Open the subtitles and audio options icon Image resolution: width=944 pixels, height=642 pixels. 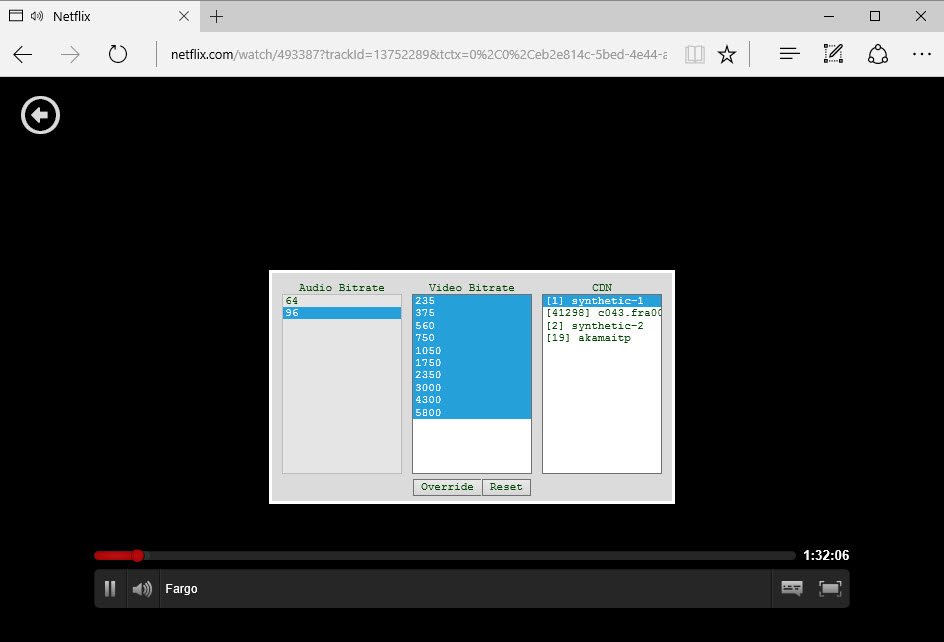[x=791, y=589]
